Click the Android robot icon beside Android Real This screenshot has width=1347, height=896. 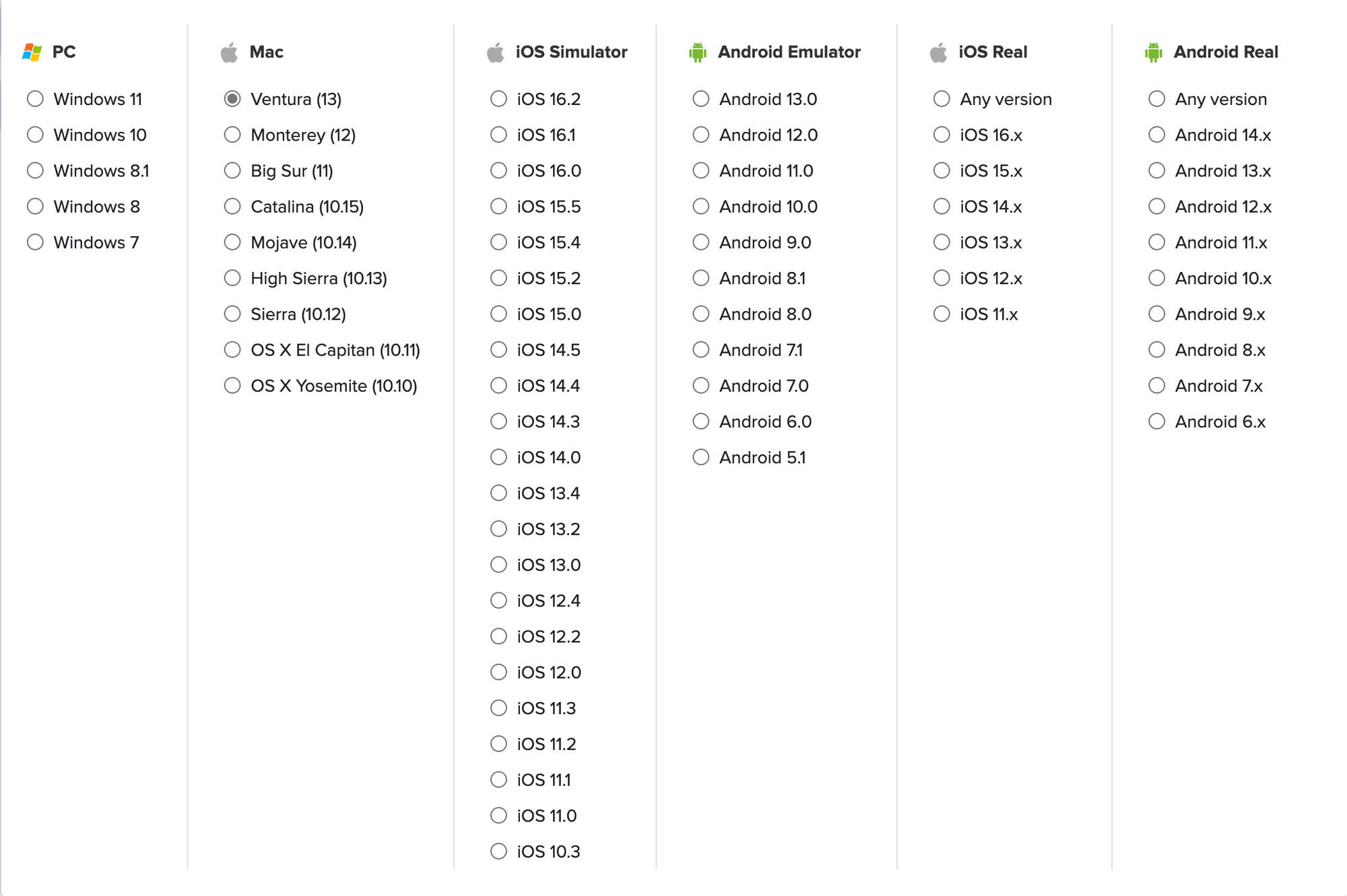(x=1154, y=52)
